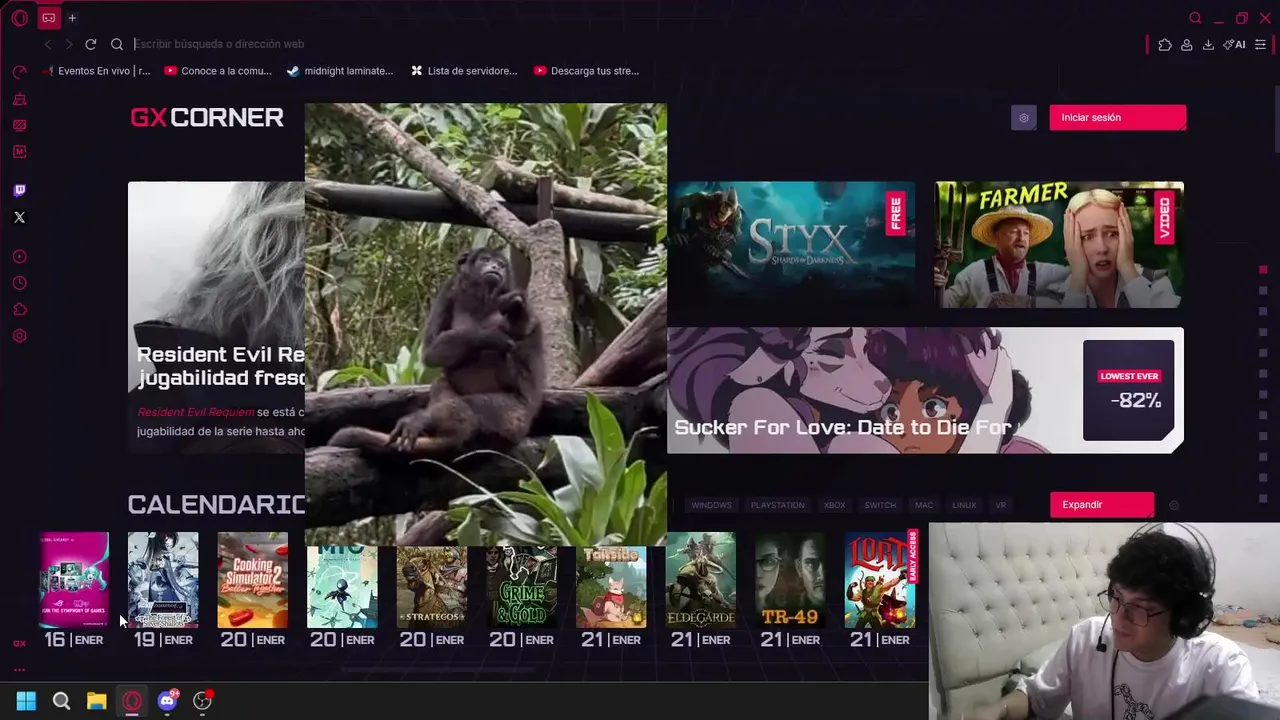
Task: Click the address bar search field
Action: (635, 44)
